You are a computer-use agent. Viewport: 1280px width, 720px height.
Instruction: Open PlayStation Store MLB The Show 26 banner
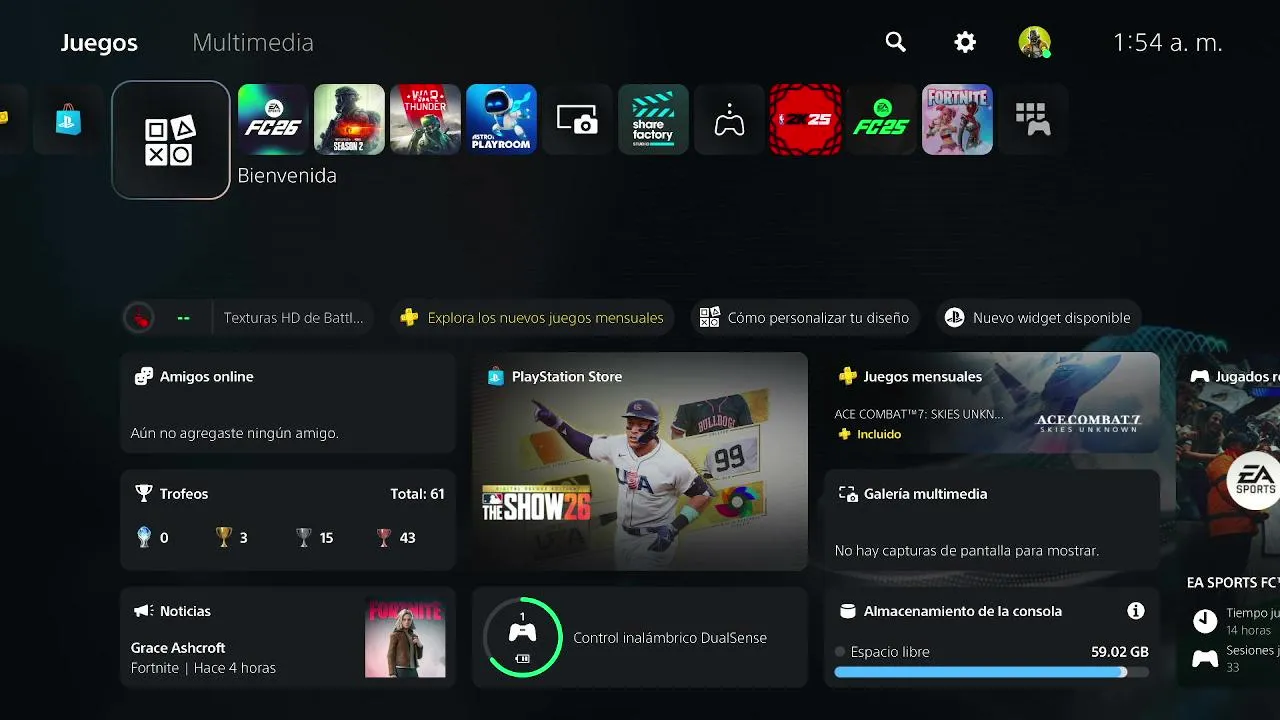pyautogui.click(x=640, y=461)
